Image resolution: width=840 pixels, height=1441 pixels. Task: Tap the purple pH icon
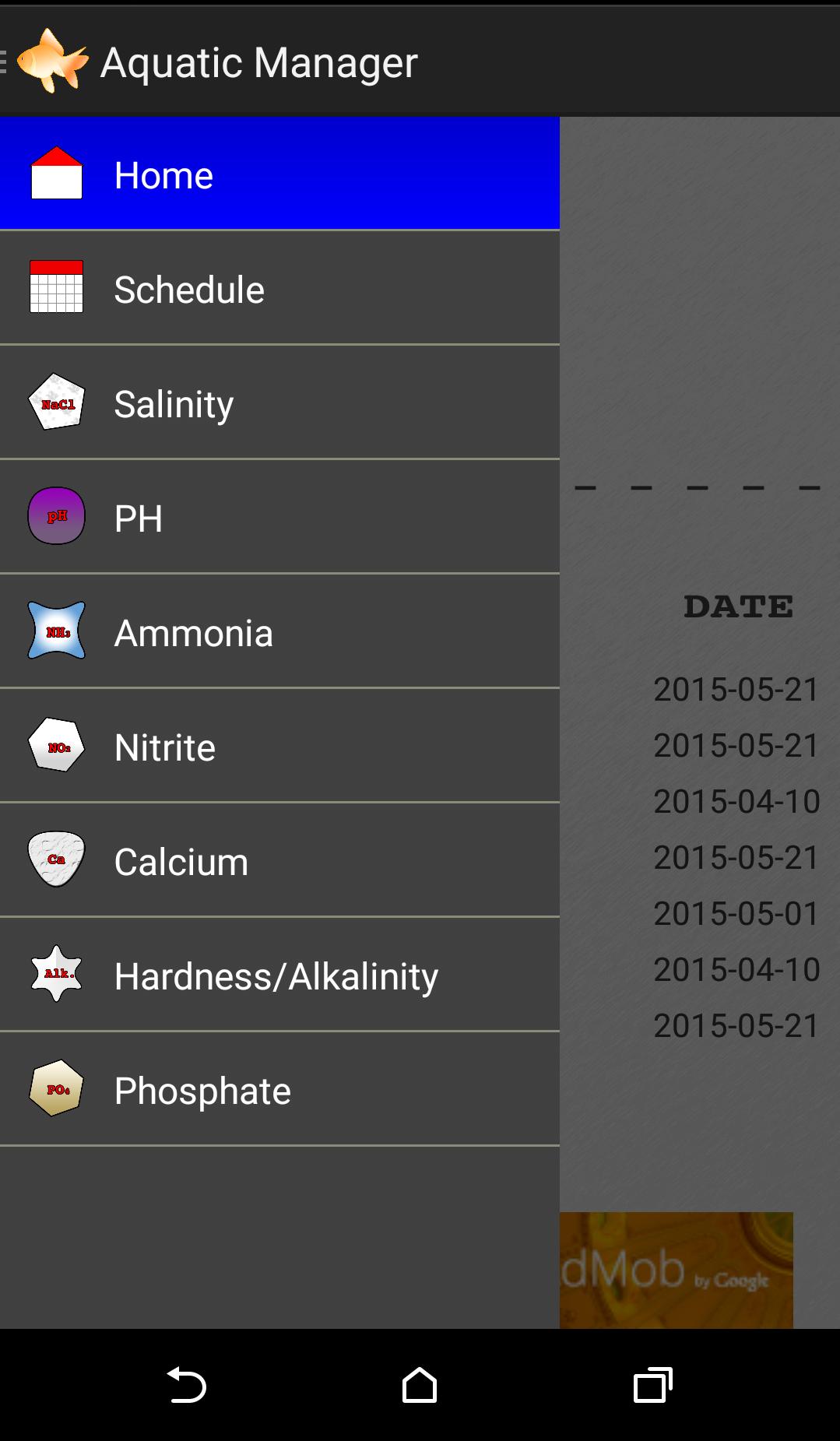(x=56, y=516)
